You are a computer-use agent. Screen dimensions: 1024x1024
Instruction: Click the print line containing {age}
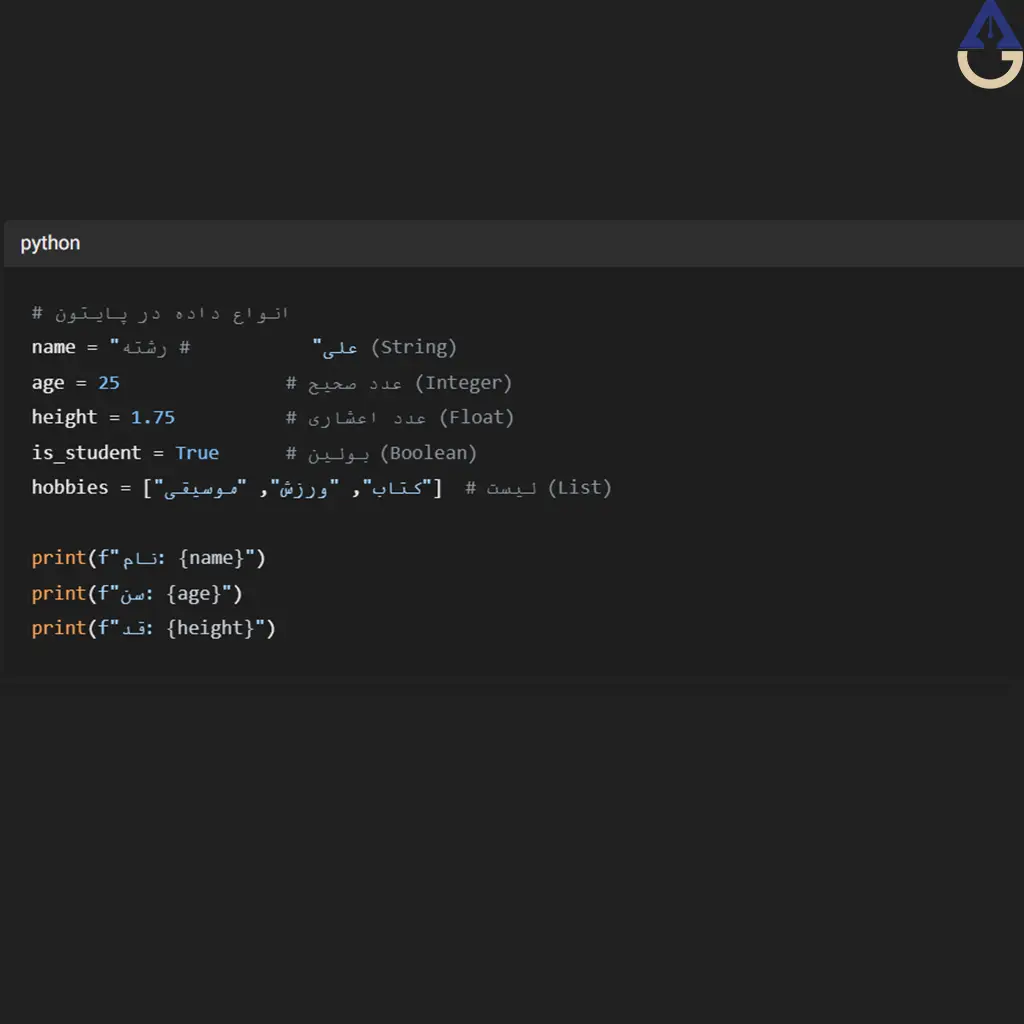point(137,594)
